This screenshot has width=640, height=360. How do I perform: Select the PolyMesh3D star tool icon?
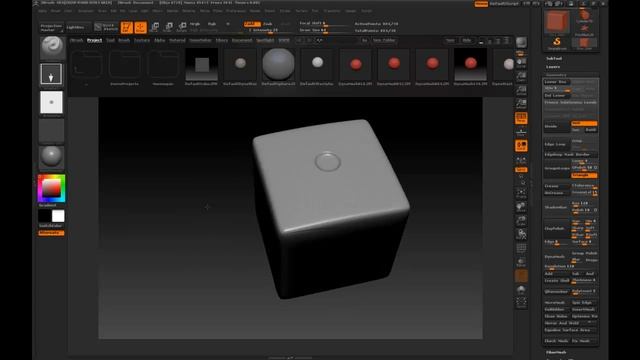pos(584,30)
